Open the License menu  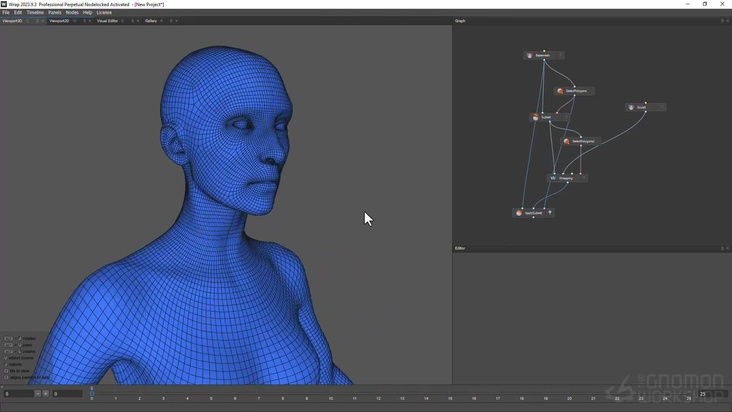(x=104, y=13)
